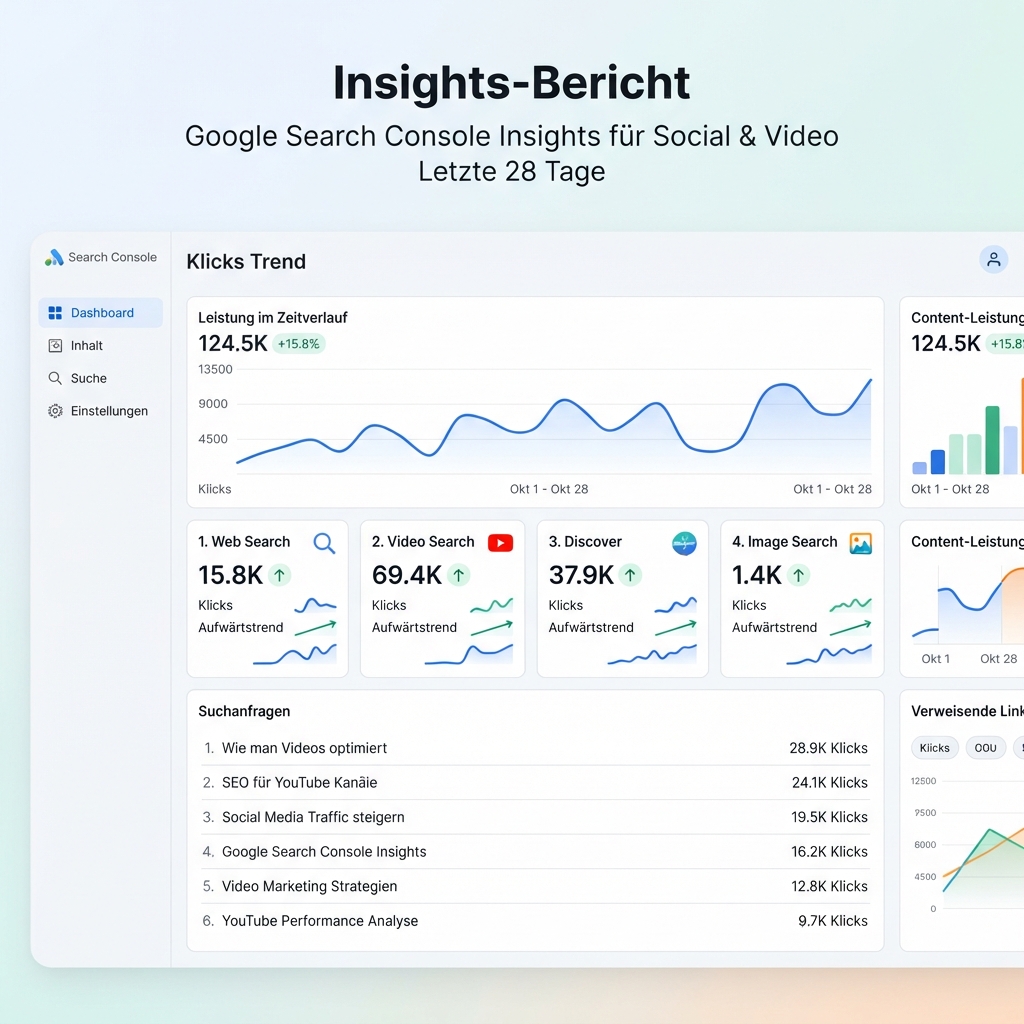The image size is (1024, 1024).
Task: Click the Klicks sparkline on Discover card
Action: click(x=676, y=605)
